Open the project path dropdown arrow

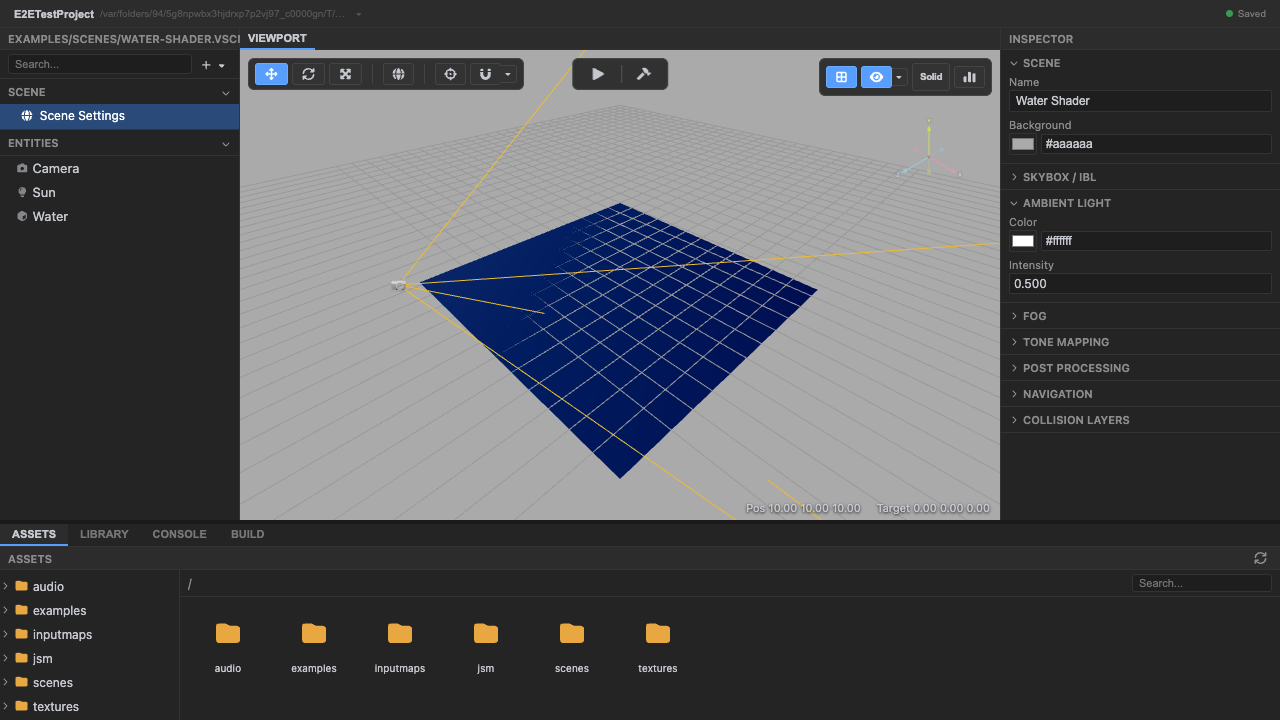click(359, 15)
